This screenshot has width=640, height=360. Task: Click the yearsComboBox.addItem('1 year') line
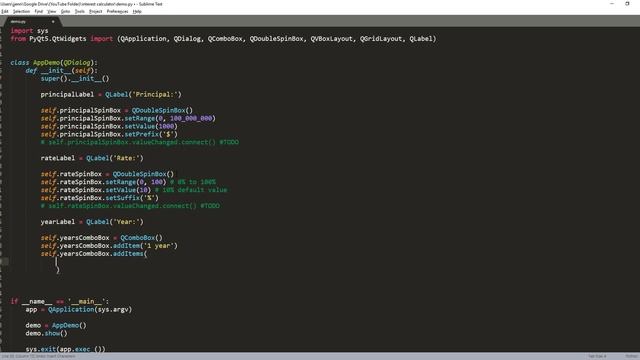[109, 246]
